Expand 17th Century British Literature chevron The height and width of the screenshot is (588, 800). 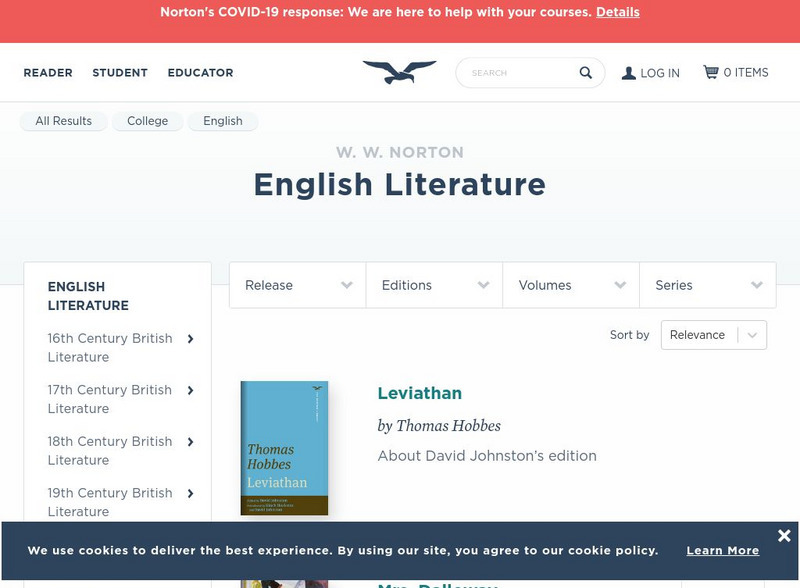[190, 391]
